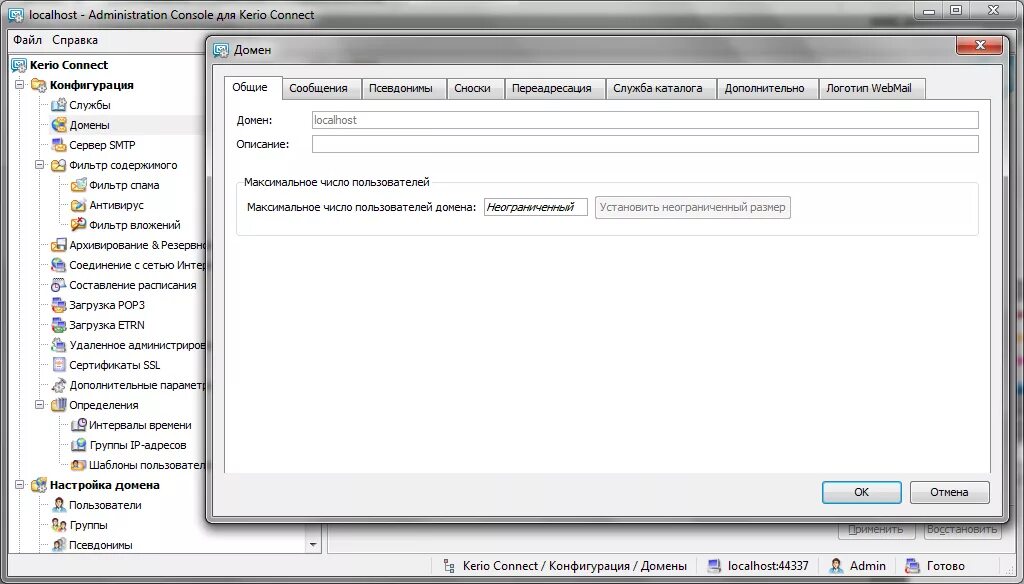Click the Домен dialog title icon
The width and height of the screenshot is (1024, 584).
click(221, 50)
